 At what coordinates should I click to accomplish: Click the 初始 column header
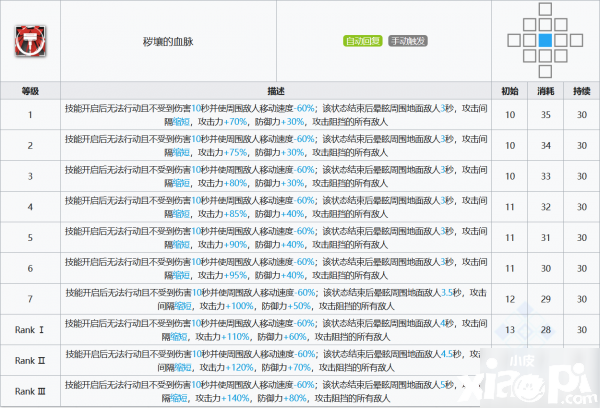[x=510, y=91]
